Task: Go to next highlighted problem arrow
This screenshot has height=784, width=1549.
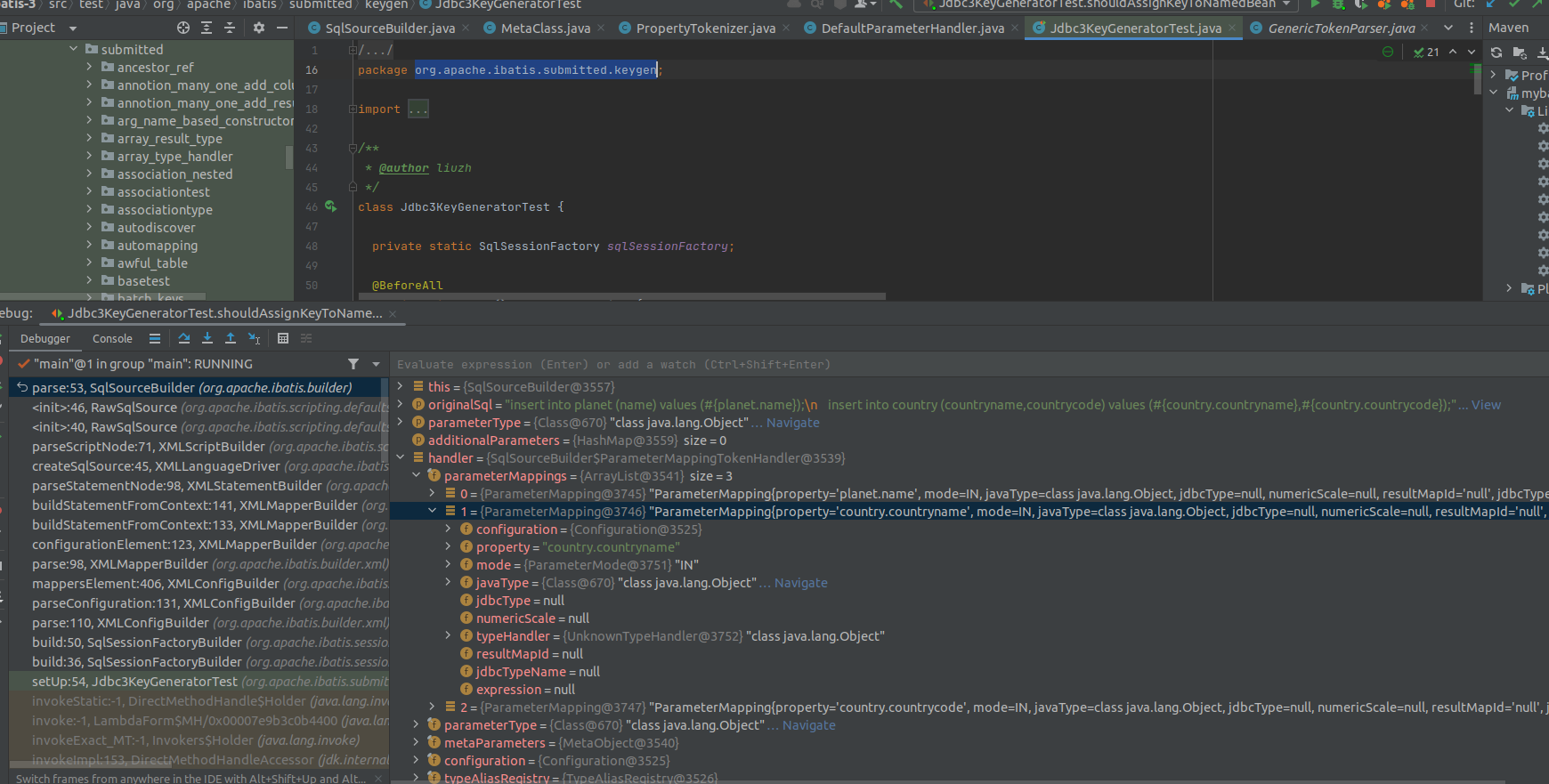Action: pyautogui.click(x=1472, y=52)
